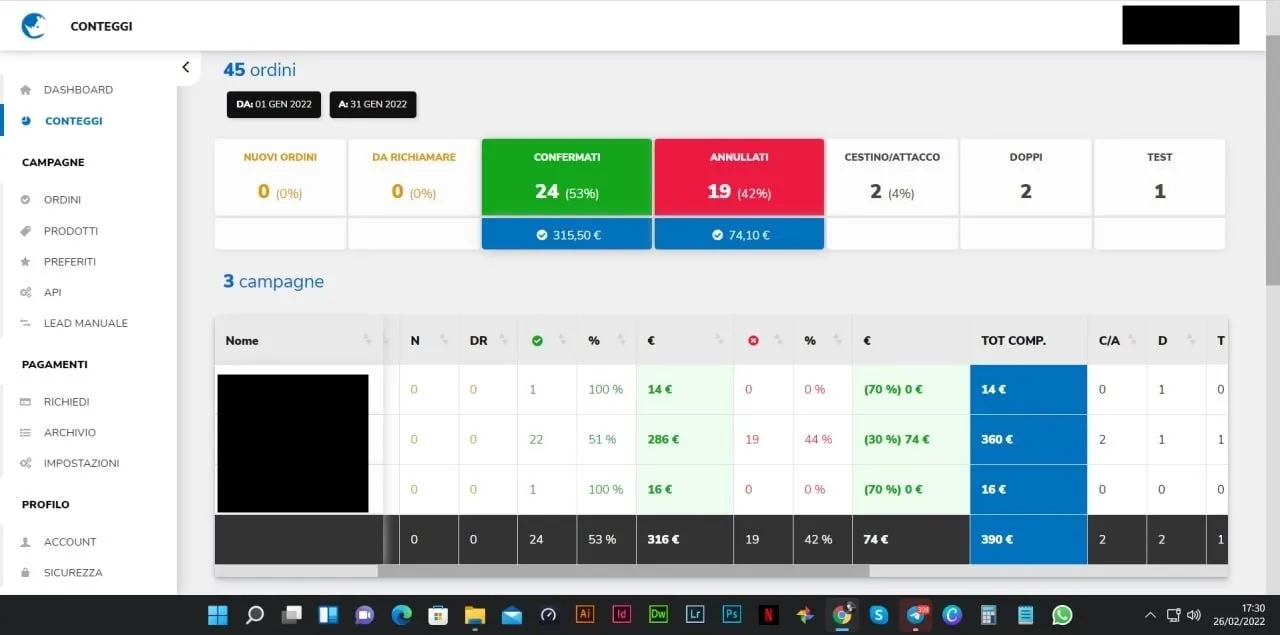This screenshot has height=635, width=1280.
Task: Click the Sicurezza lock icon
Action: tap(26, 573)
